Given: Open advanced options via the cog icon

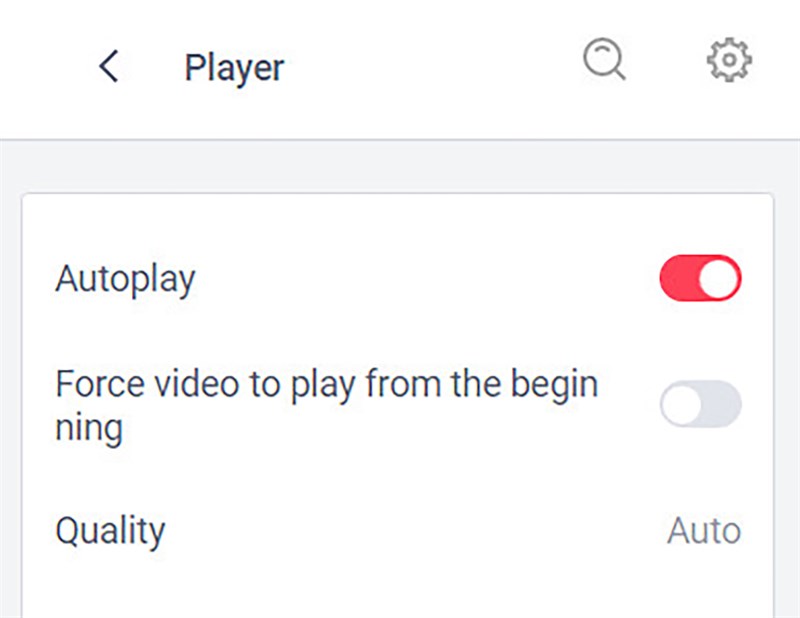Looking at the screenshot, I should tap(727, 59).
